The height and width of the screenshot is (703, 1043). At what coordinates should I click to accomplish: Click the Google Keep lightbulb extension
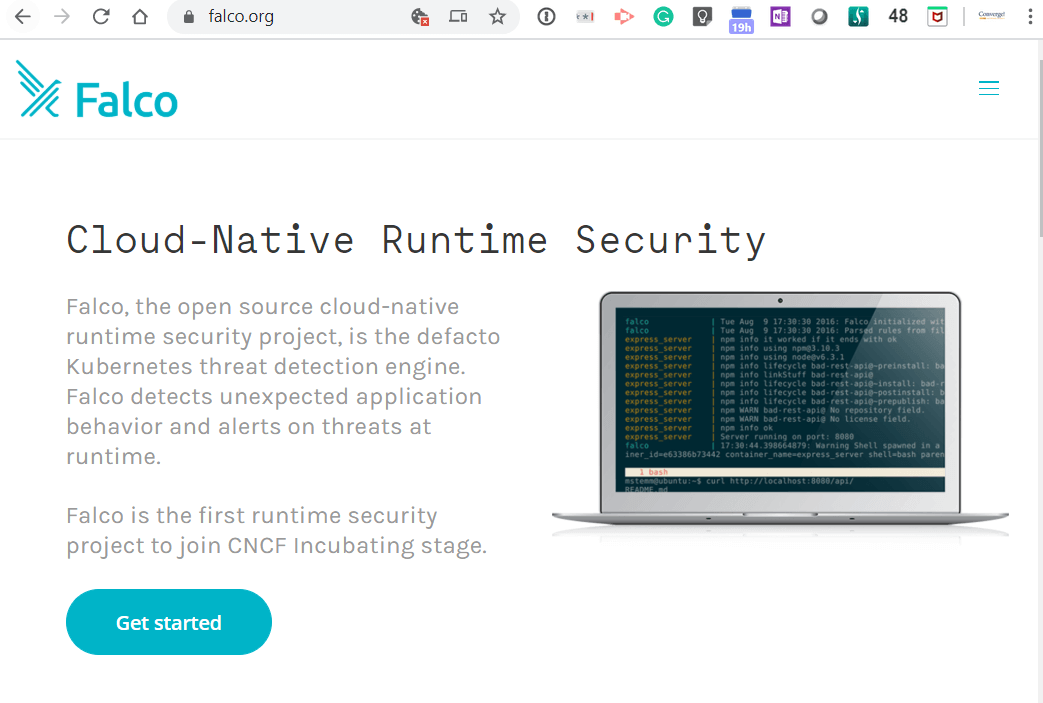[x=702, y=16]
